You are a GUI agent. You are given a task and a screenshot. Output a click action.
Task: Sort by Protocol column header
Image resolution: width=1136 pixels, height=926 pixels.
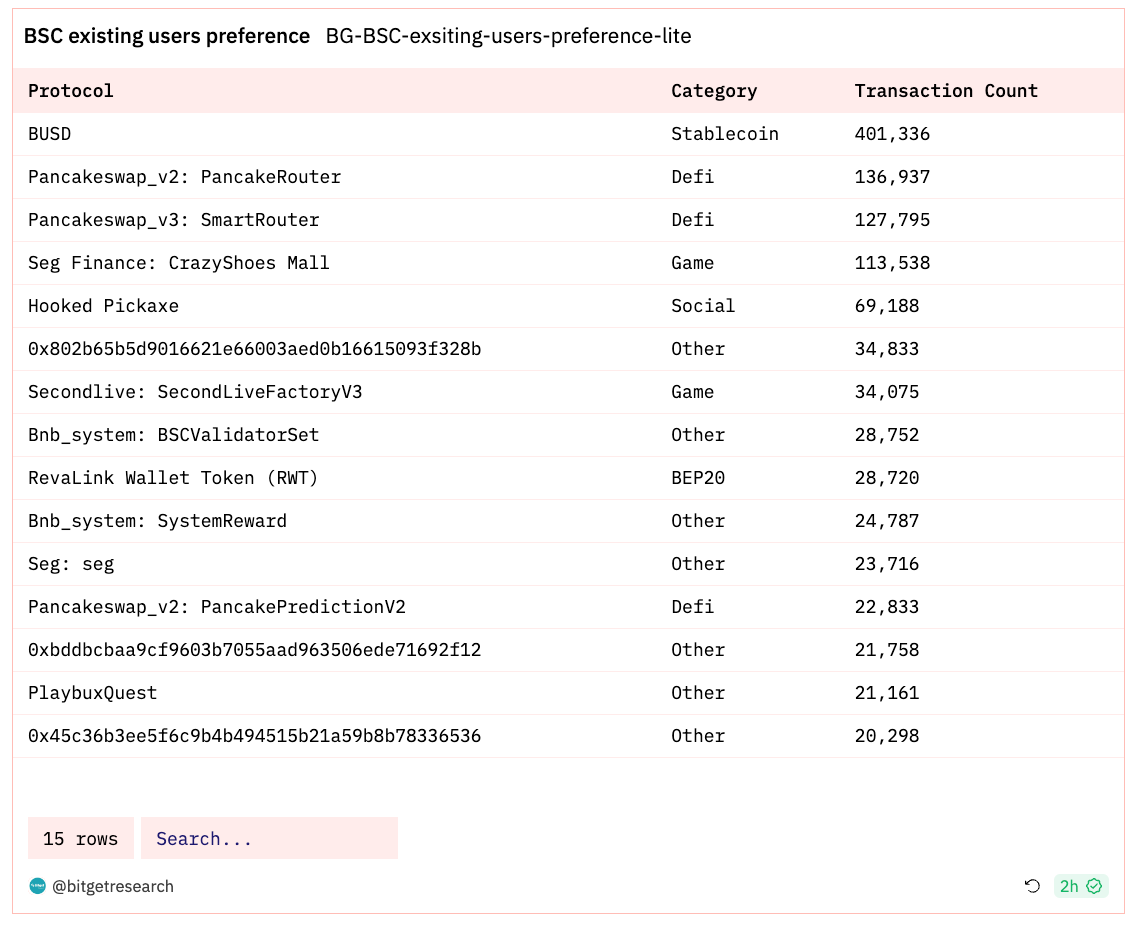click(x=70, y=91)
